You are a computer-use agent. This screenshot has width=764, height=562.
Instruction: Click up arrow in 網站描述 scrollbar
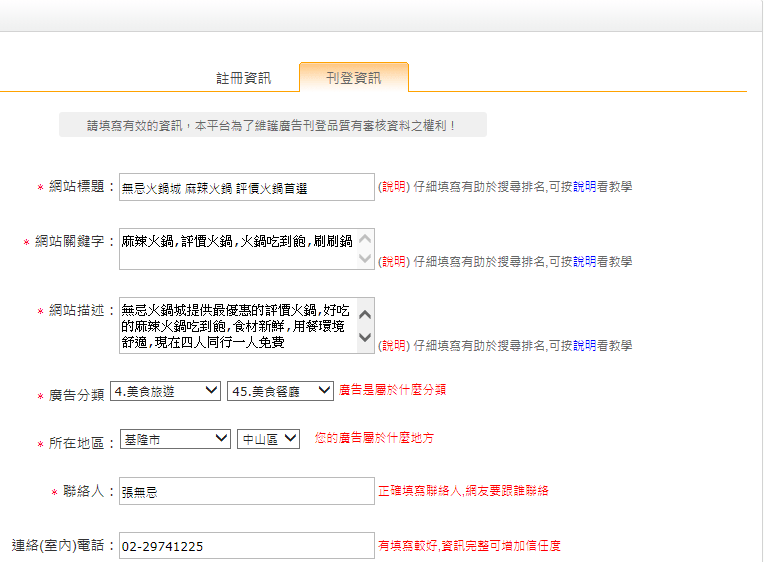365,311
